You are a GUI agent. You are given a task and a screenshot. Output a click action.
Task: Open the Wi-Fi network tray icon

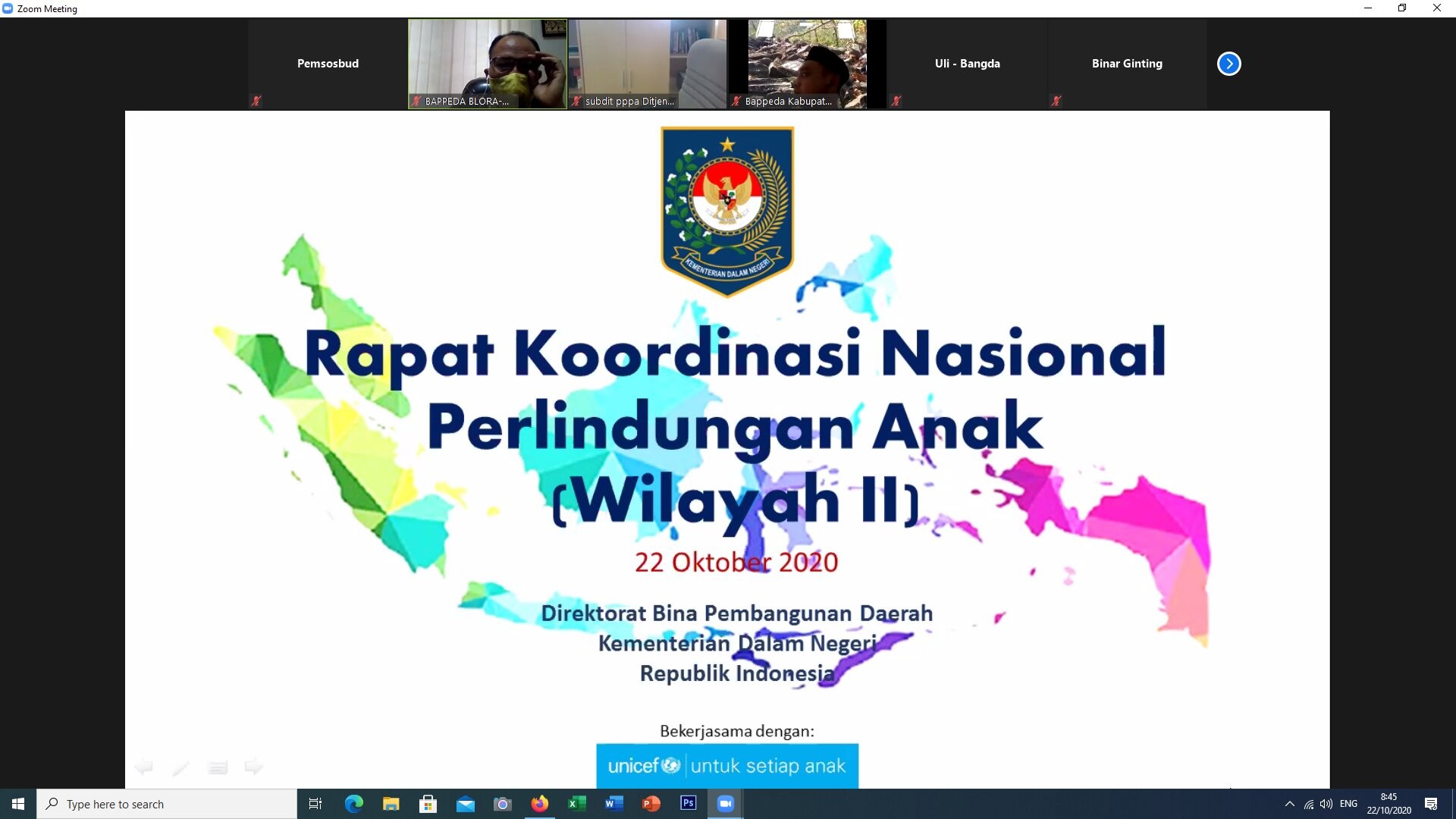[1309, 804]
